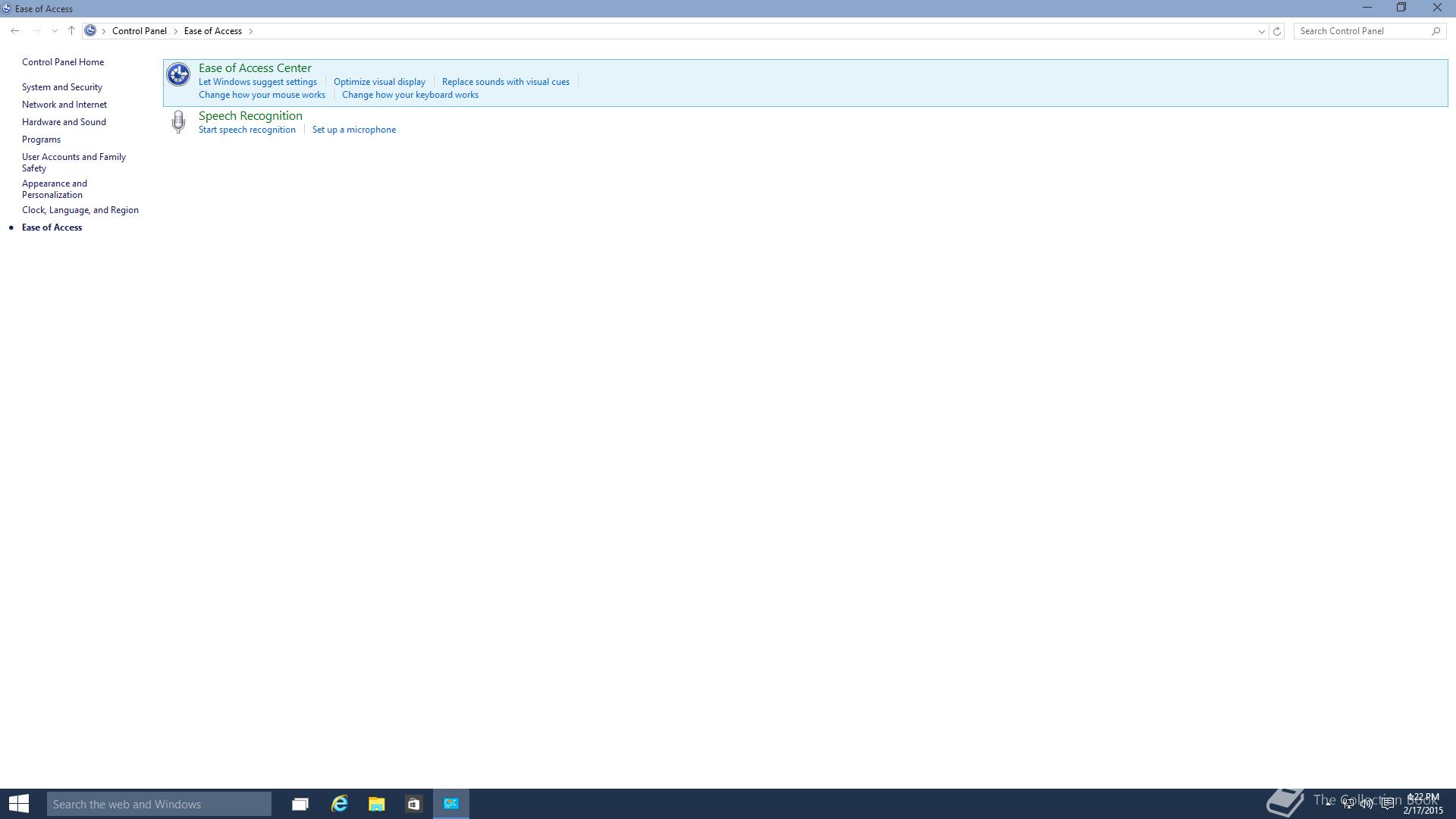1456x819 pixels.
Task: Select Ease of Access in the breadcrumb
Action: tap(213, 31)
